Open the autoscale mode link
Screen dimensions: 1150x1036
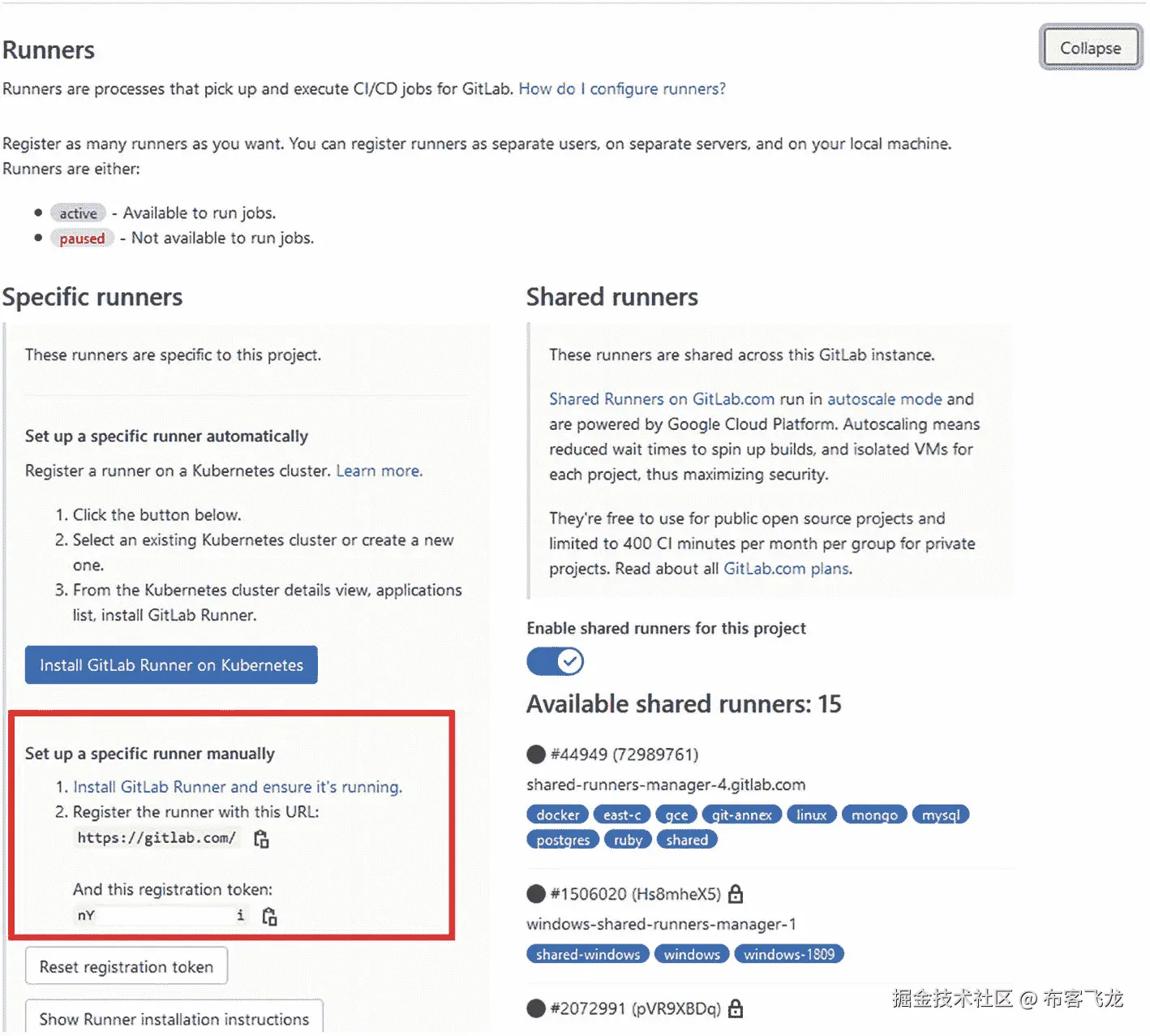885,399
